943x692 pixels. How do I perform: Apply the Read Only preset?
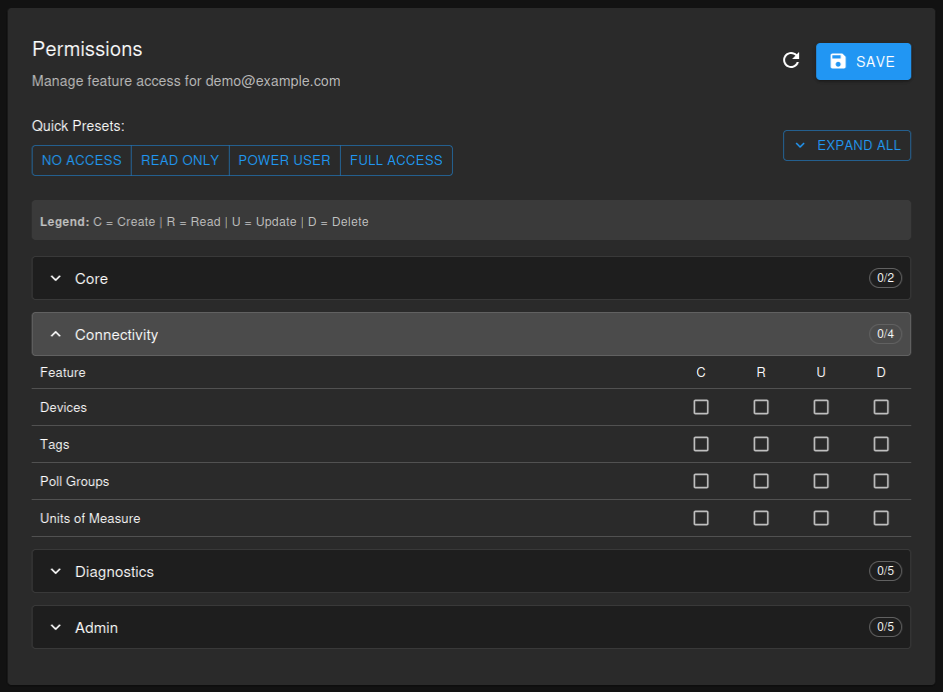(x=180, y=160)
